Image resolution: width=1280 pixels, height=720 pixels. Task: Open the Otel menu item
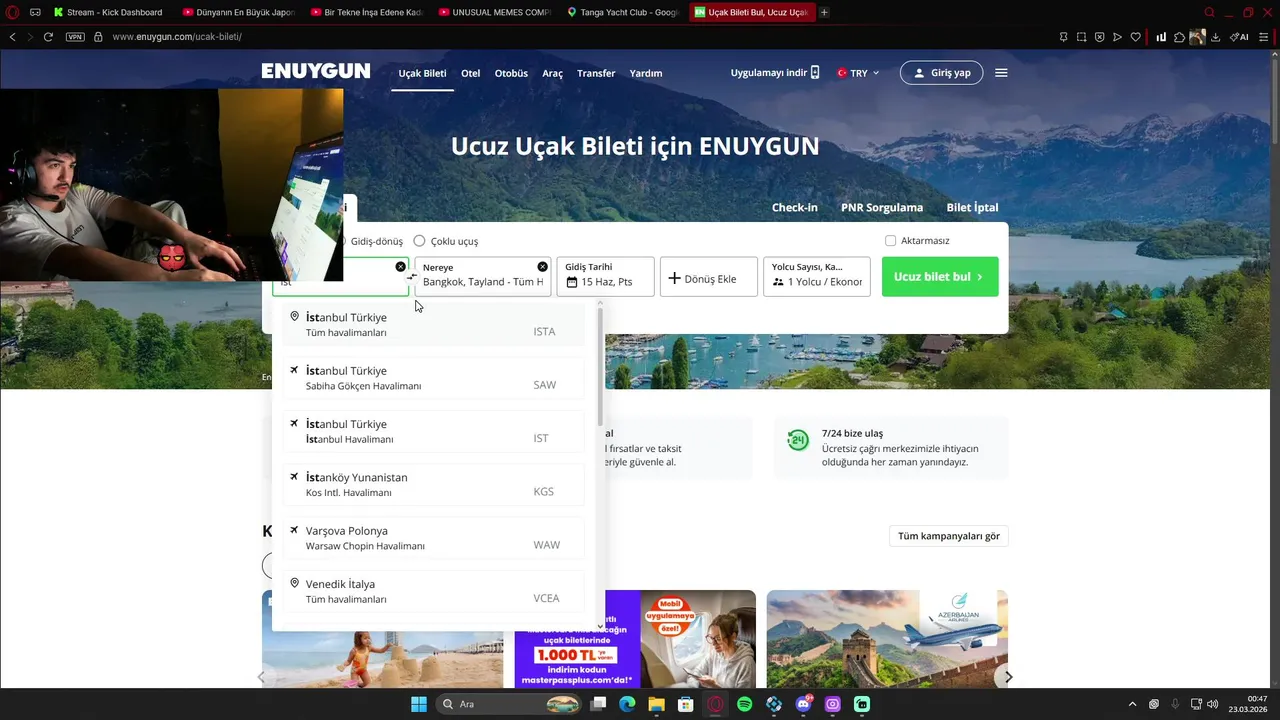pyautogui.click(x=470, y=73)
